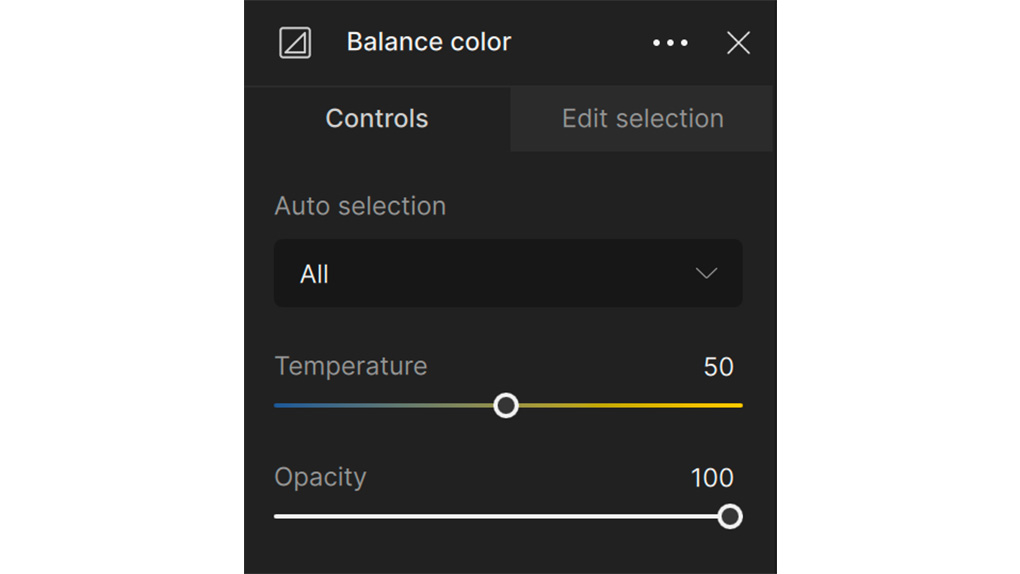Click the blue cool end of Temperature slider
This screenshot has height=574, width=1020.
tap(281, 405)
